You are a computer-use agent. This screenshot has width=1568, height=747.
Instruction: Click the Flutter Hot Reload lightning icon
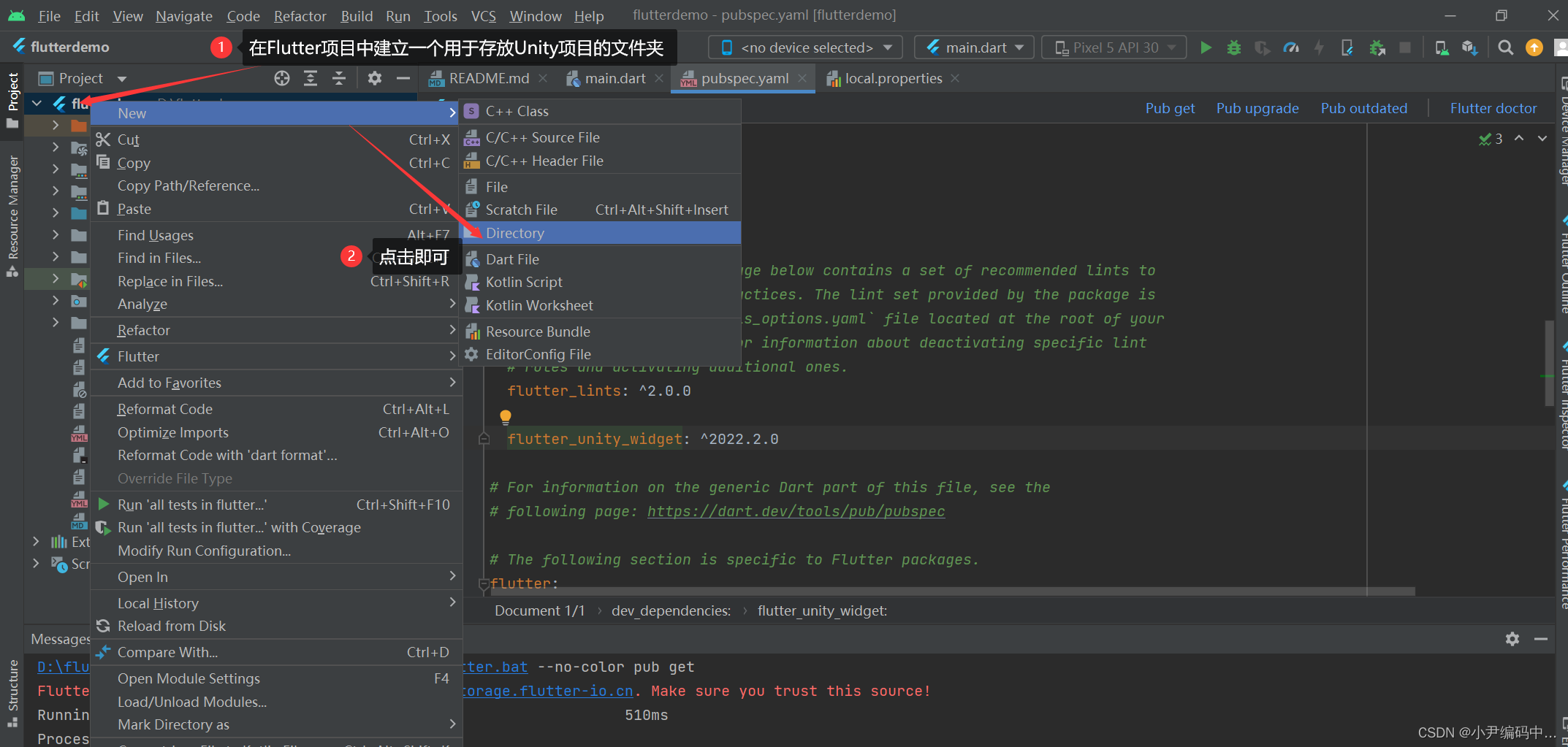click(1319, 47)
